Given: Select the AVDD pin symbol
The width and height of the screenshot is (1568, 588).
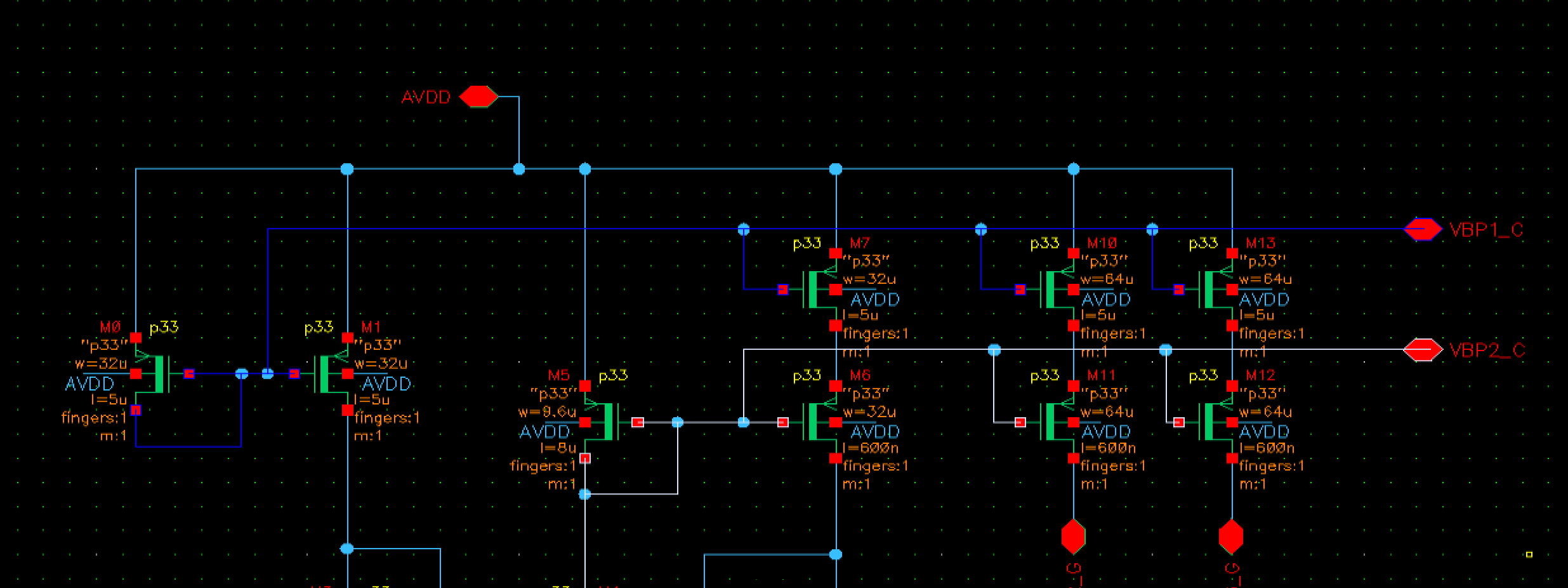Looking at the screenshot, I should pos(478,97).
